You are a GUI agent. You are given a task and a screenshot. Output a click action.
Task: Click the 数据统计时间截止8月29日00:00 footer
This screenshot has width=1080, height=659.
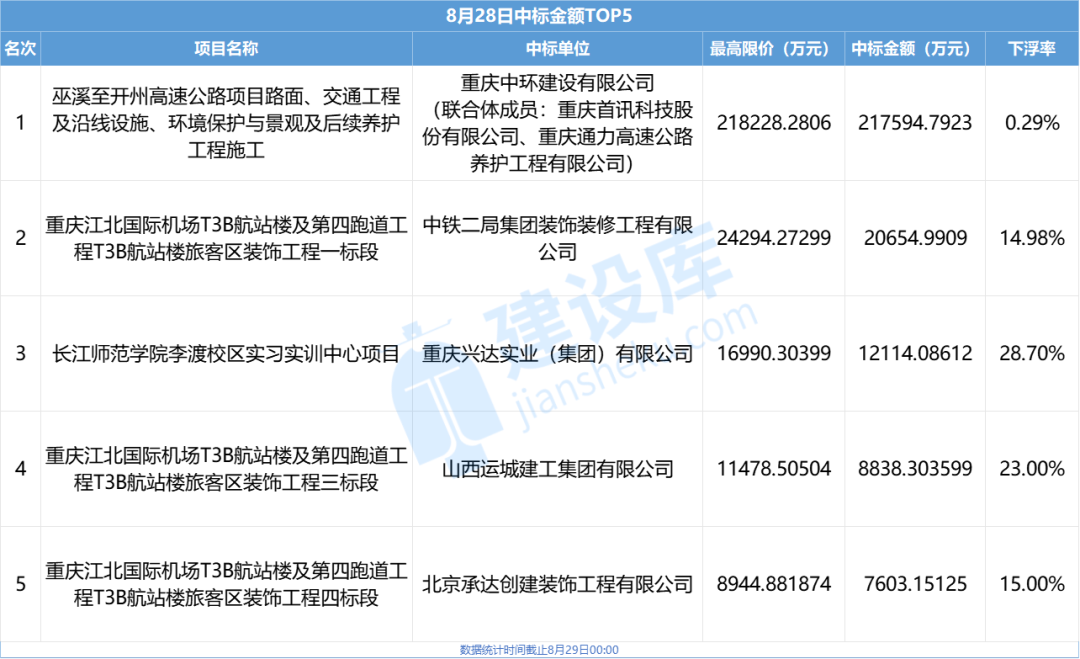point(540,648)
